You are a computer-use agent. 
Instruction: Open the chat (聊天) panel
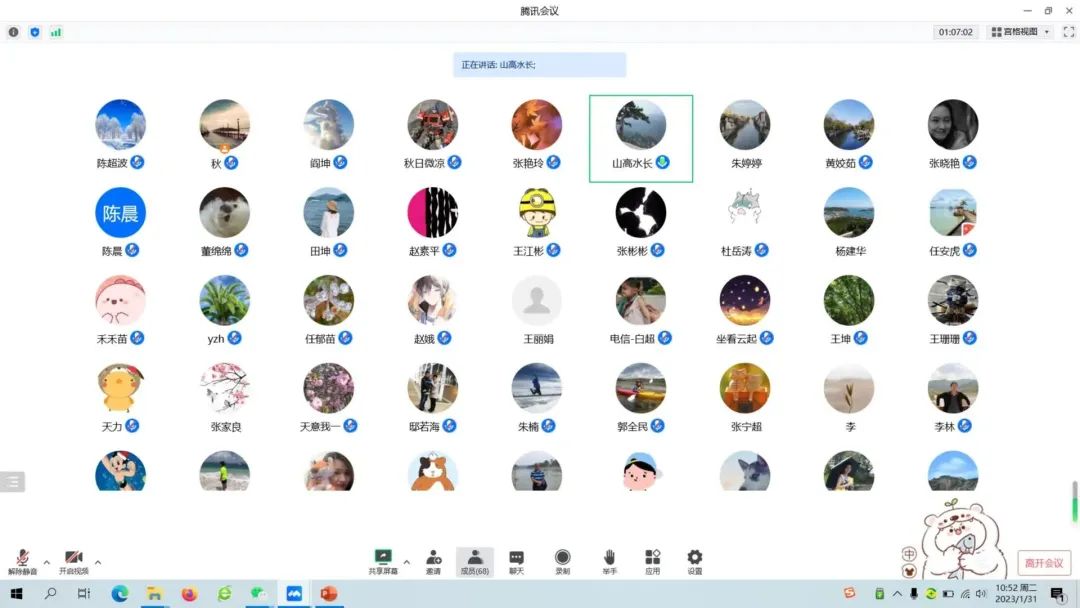tap(516, 558)
